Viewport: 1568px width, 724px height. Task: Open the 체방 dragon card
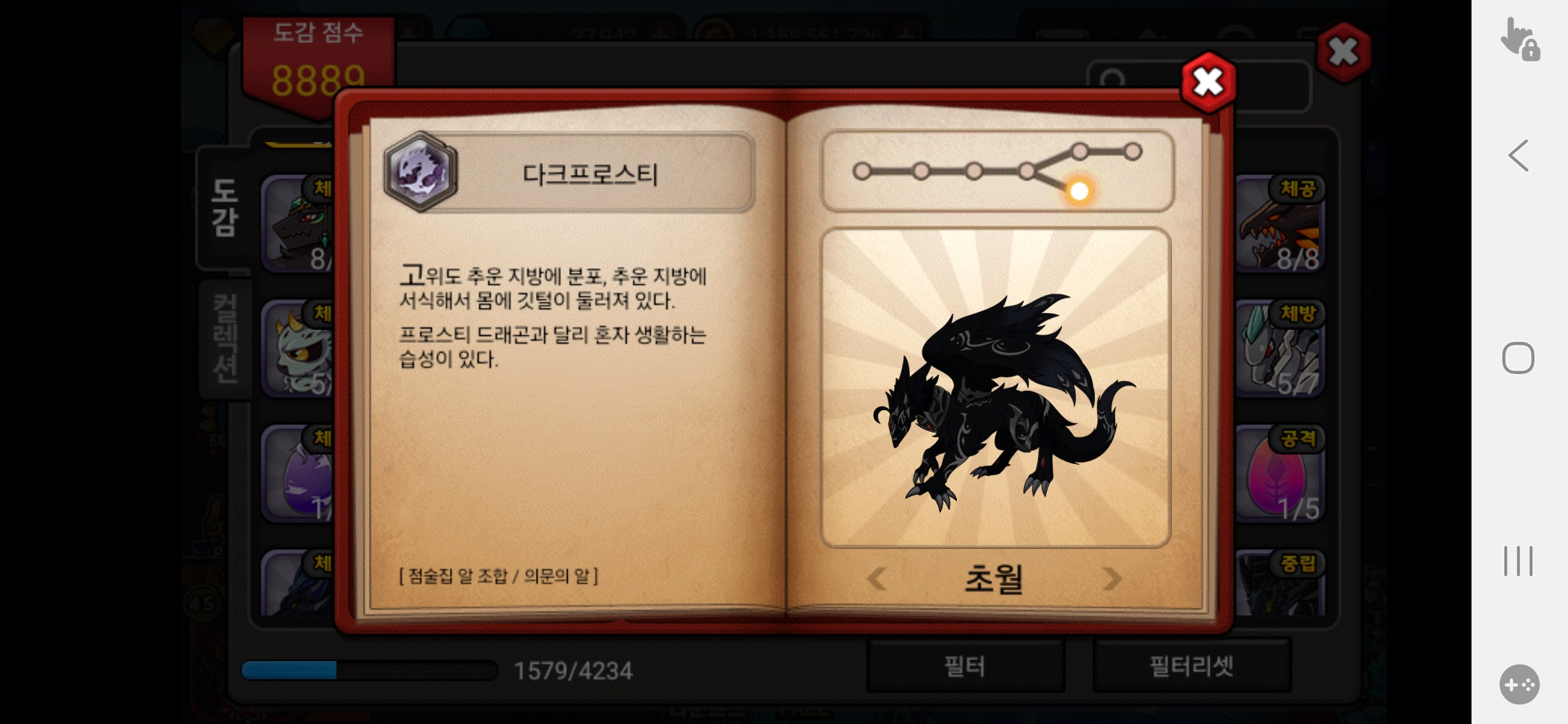1279,349
